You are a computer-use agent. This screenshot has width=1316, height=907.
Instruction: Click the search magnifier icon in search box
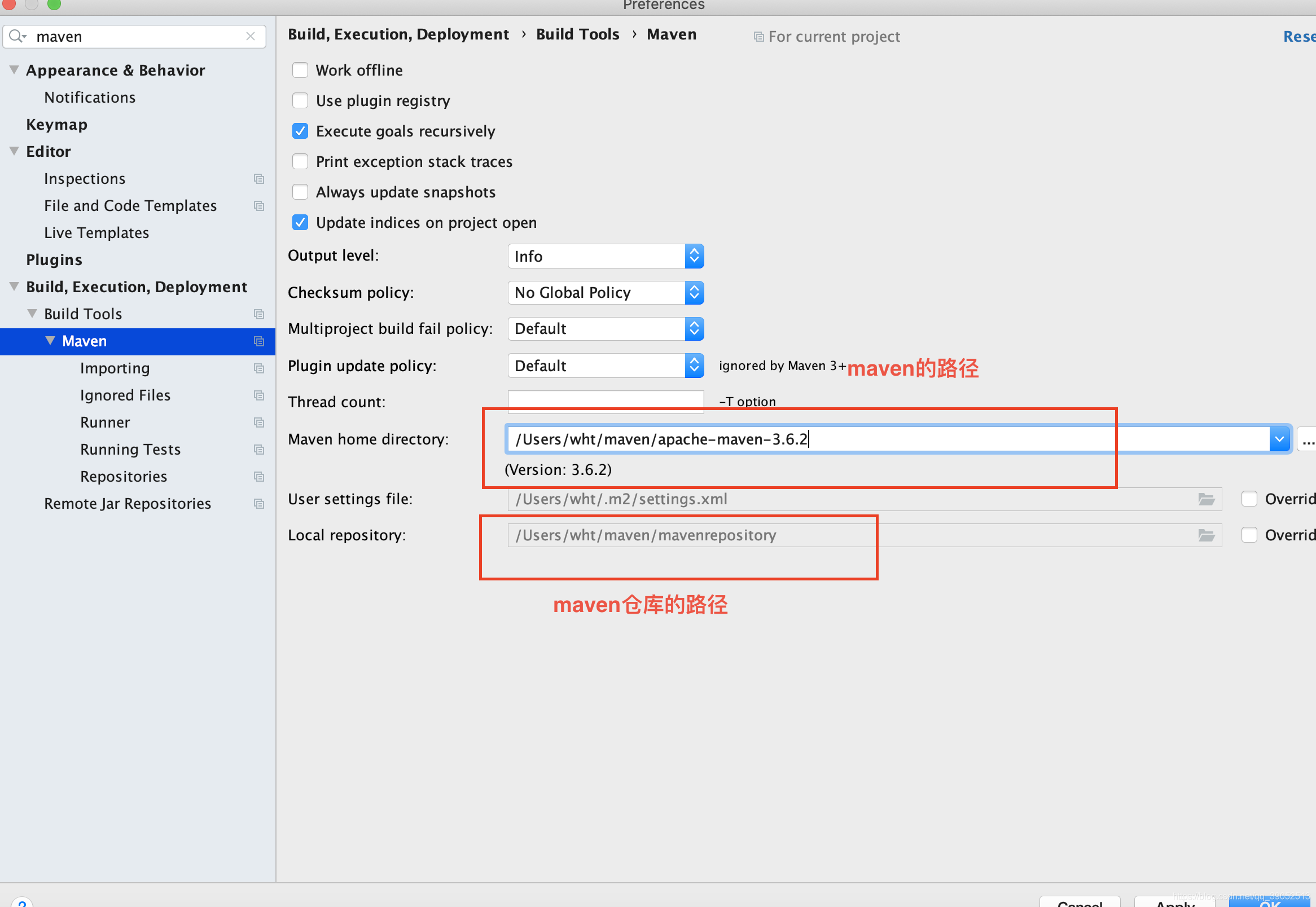(16, 36)
